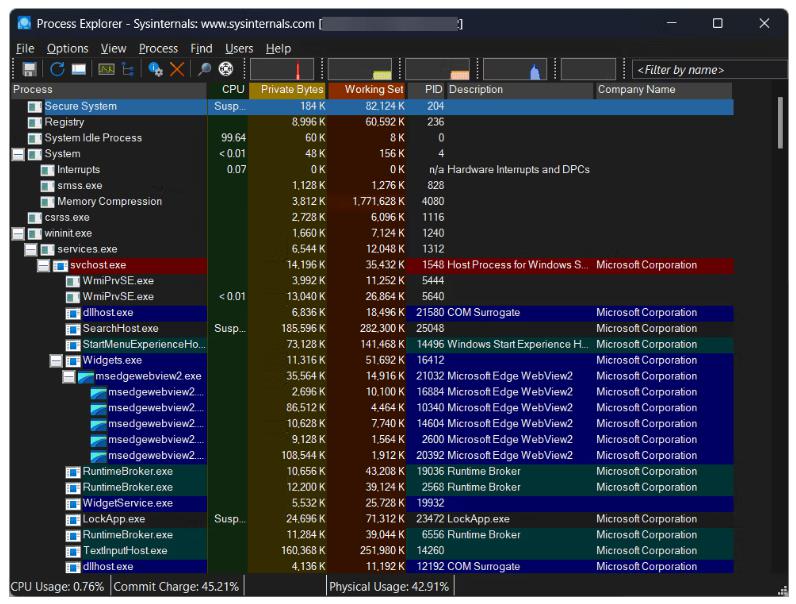
Task: Sort by the Working Set column header
Action: pyautogui.click(x=367, y=90)
